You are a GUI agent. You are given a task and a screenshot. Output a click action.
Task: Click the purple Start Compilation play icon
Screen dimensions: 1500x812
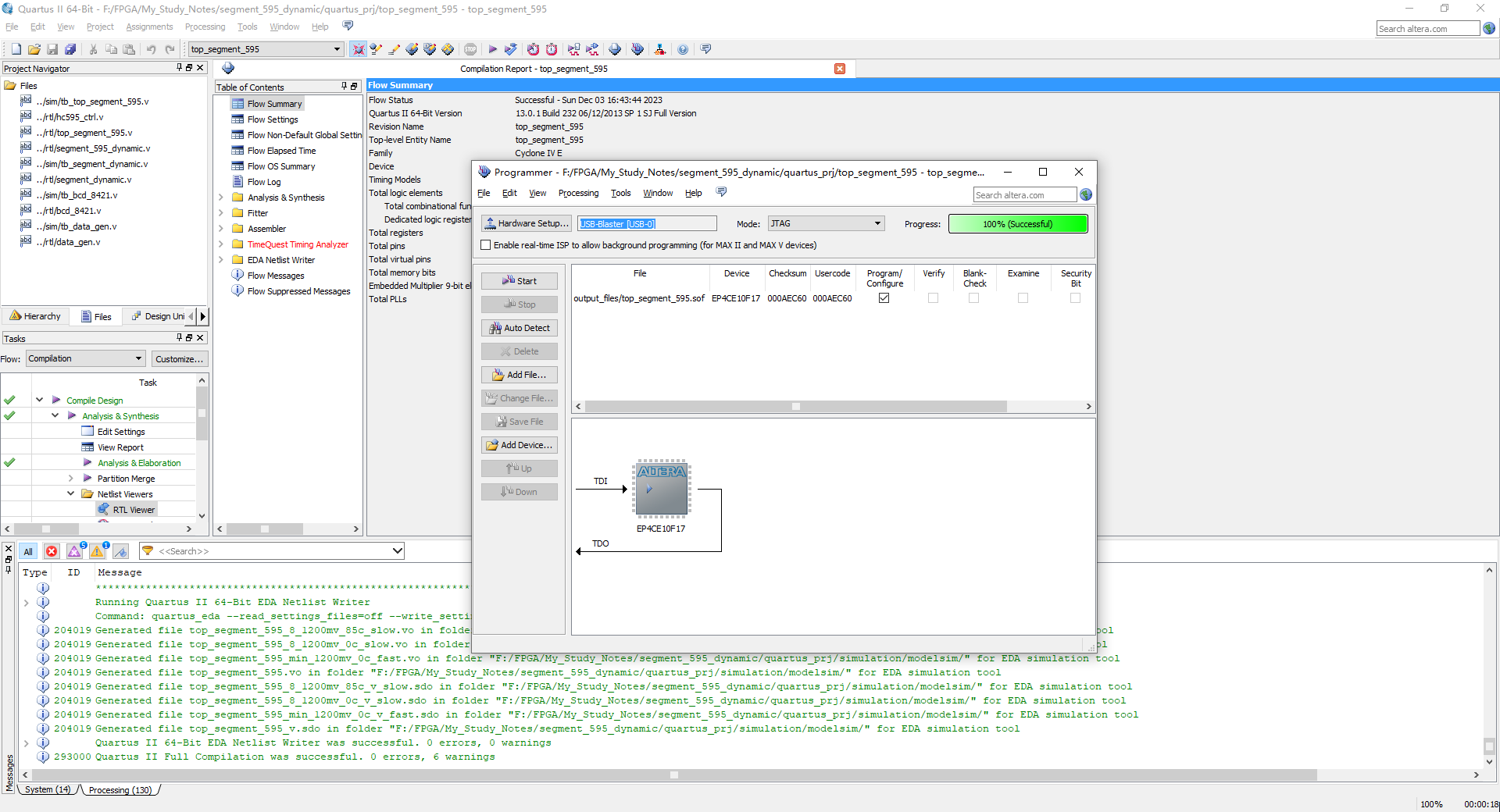tap(492, 49)
